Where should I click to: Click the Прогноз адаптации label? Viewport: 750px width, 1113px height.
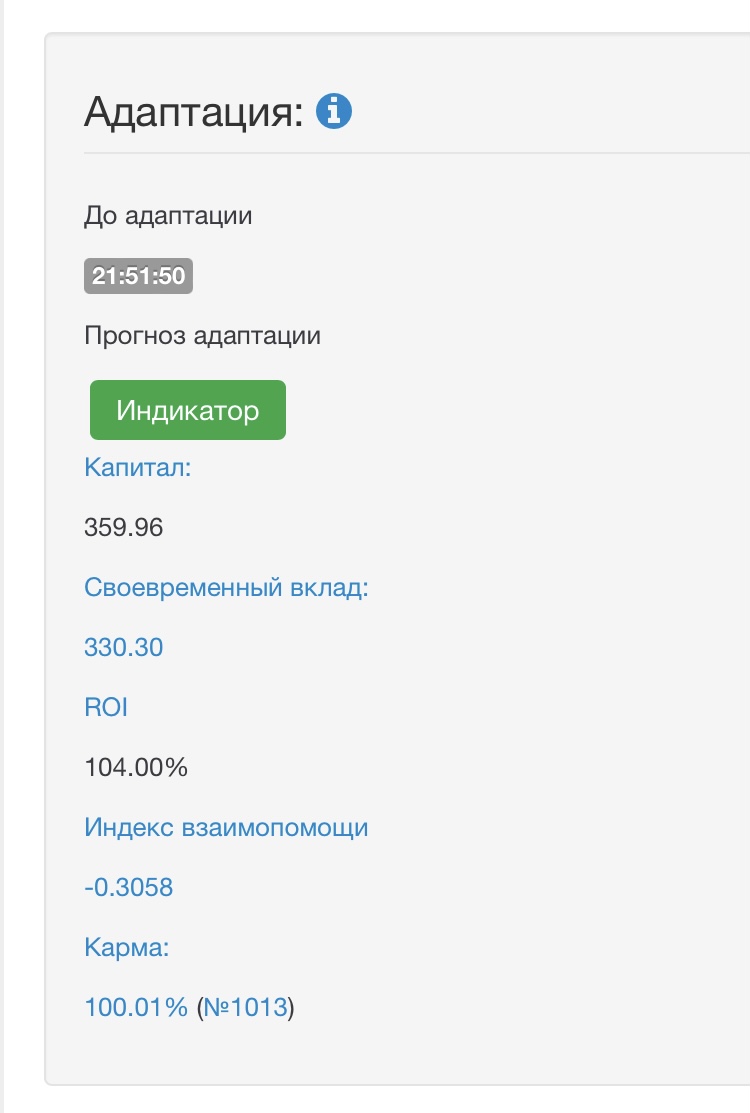pyautogui.click(x=202, y=335)
